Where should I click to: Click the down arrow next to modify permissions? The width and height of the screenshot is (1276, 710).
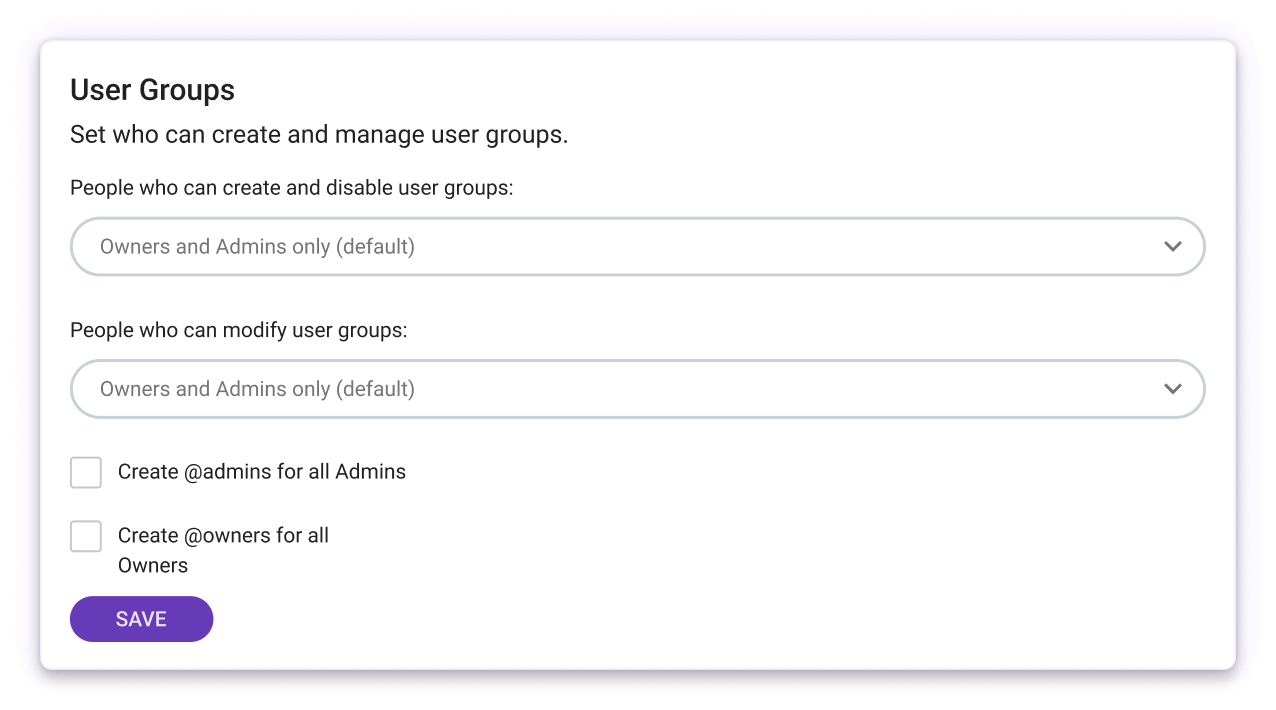click(1173, 389)
